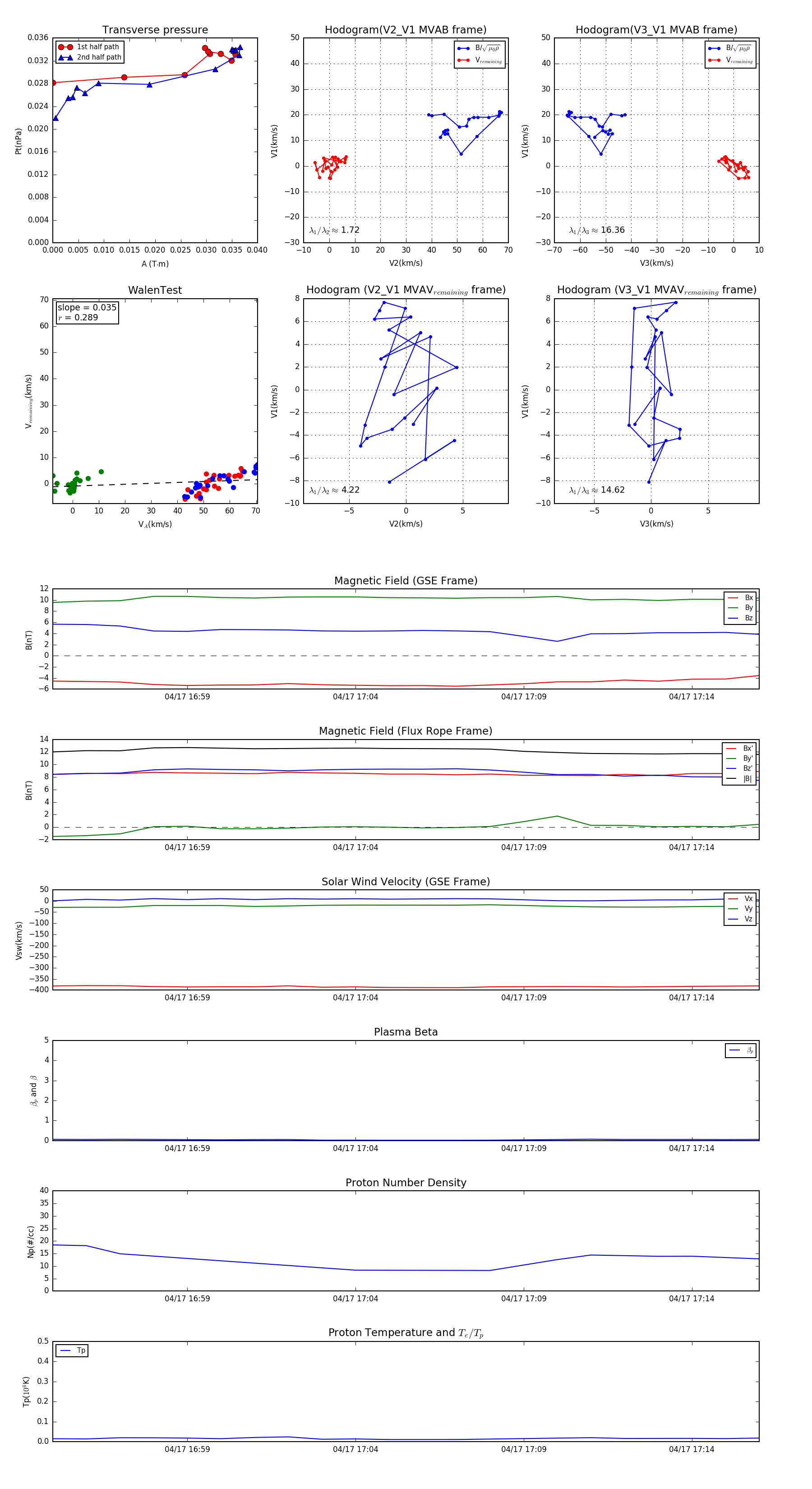Screen dimensions: 812x1489
Task: Click the "Hodogram(V3_V1 MVAB frame)" title
Action: coord(656,30)
